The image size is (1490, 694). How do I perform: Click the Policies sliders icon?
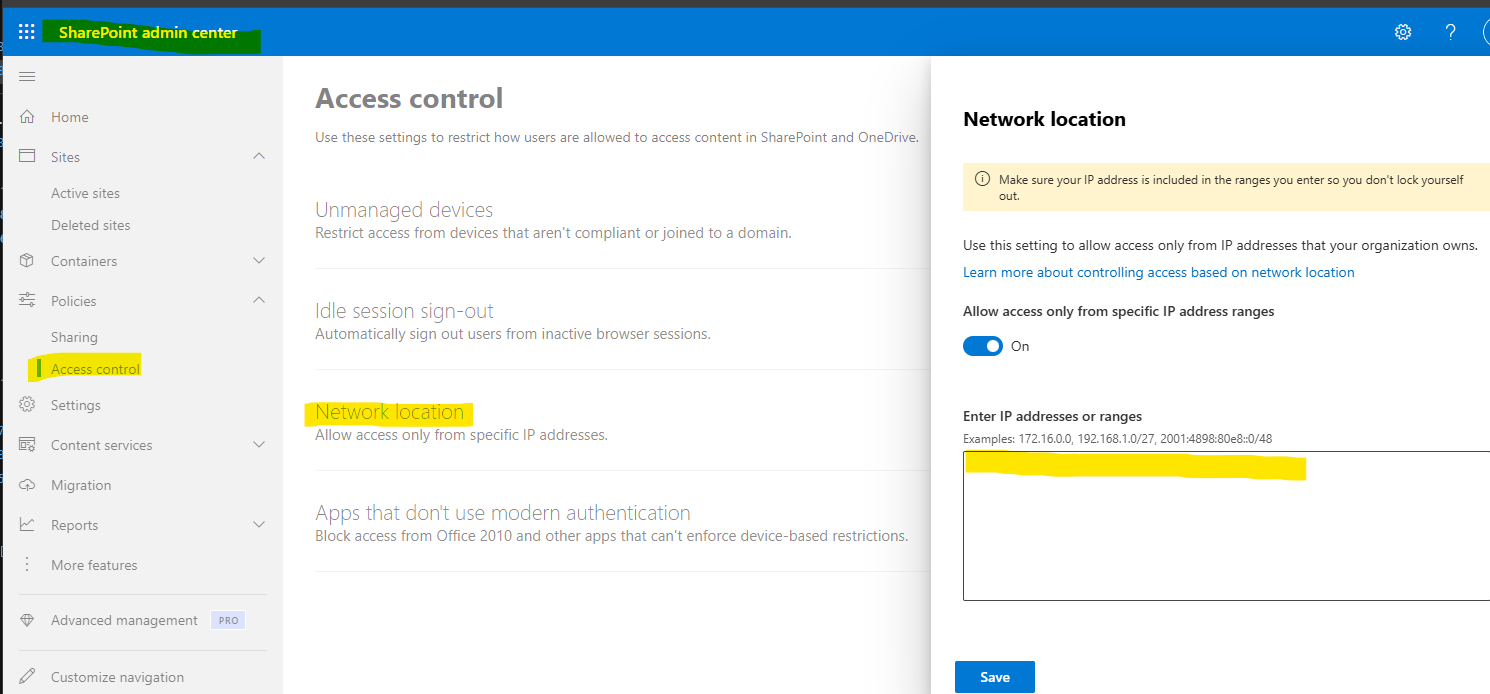click(27, 301)
